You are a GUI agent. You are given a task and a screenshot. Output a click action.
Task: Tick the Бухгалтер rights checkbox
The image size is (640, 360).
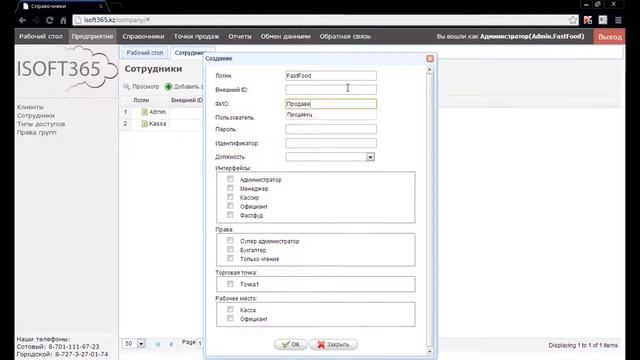click(230, 249)
